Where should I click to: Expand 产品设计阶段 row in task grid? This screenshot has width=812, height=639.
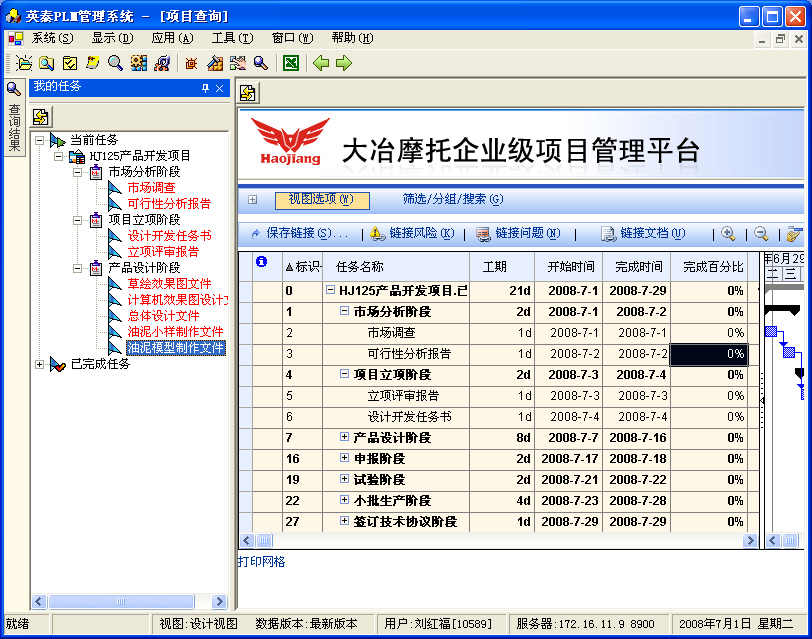point(344,437)
